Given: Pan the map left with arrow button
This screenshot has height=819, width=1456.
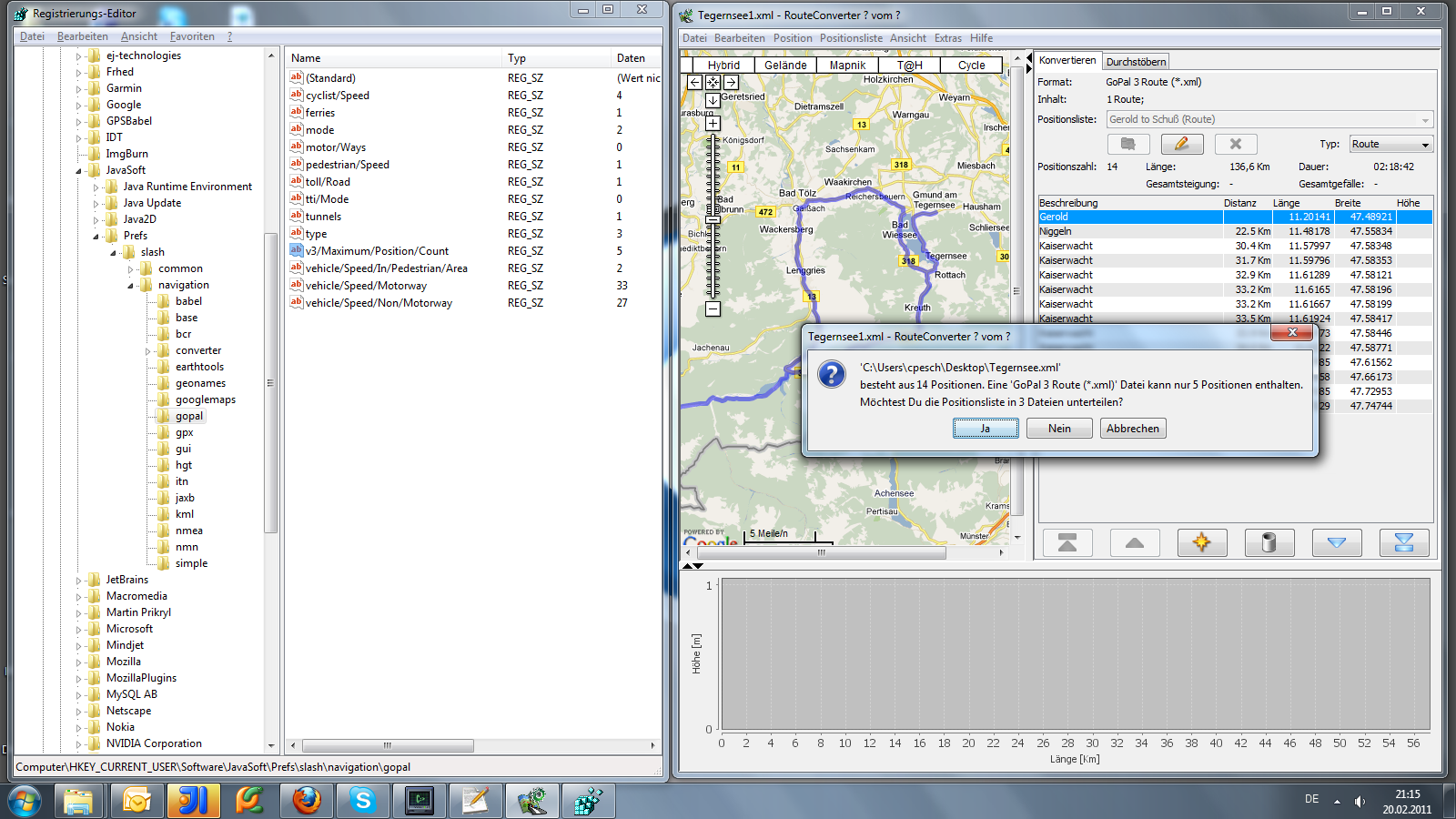Looking at the screenshot, I should (694, 82).
